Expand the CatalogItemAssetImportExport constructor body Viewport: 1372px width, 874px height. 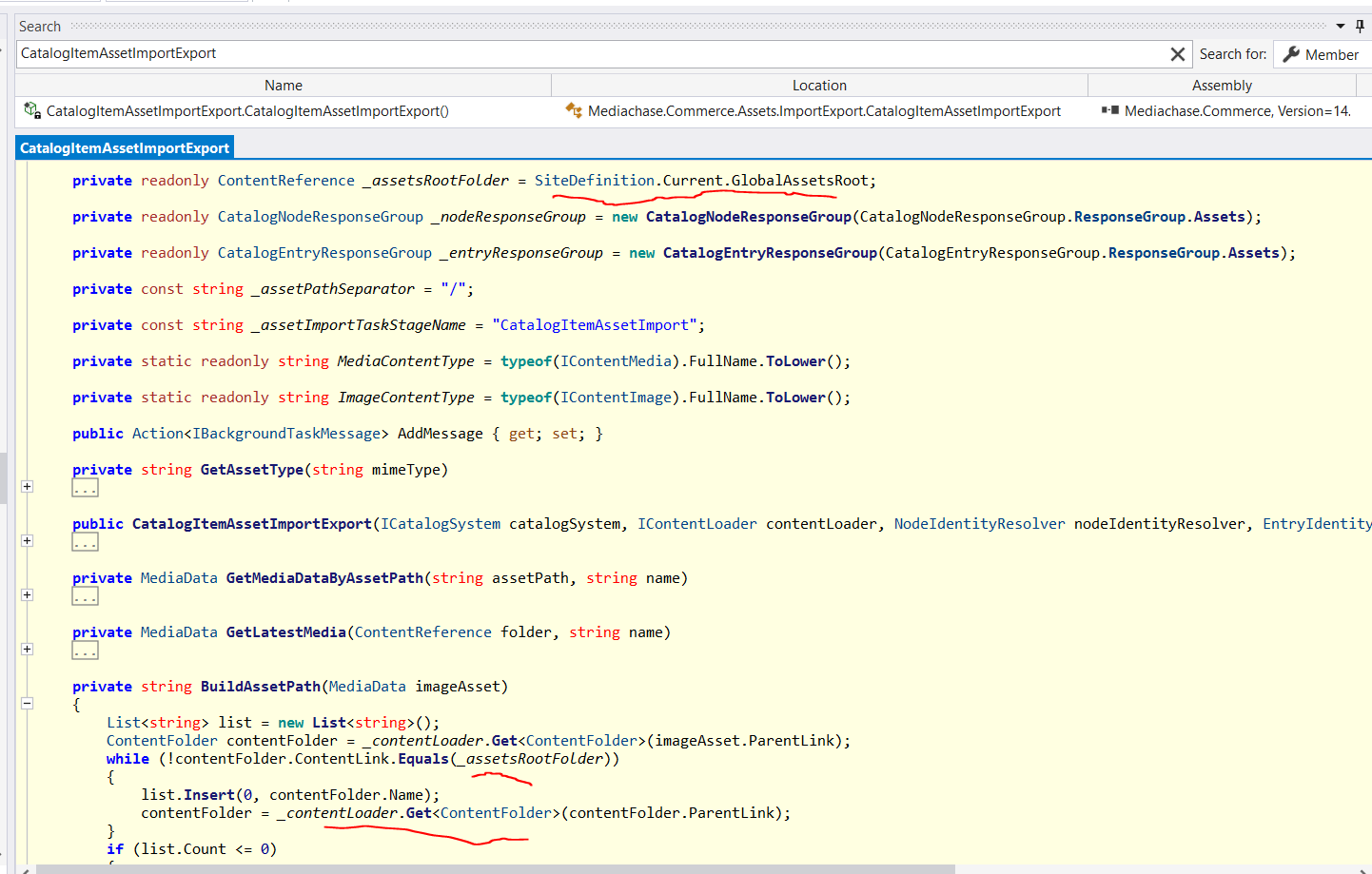click(x=28, y=540)
